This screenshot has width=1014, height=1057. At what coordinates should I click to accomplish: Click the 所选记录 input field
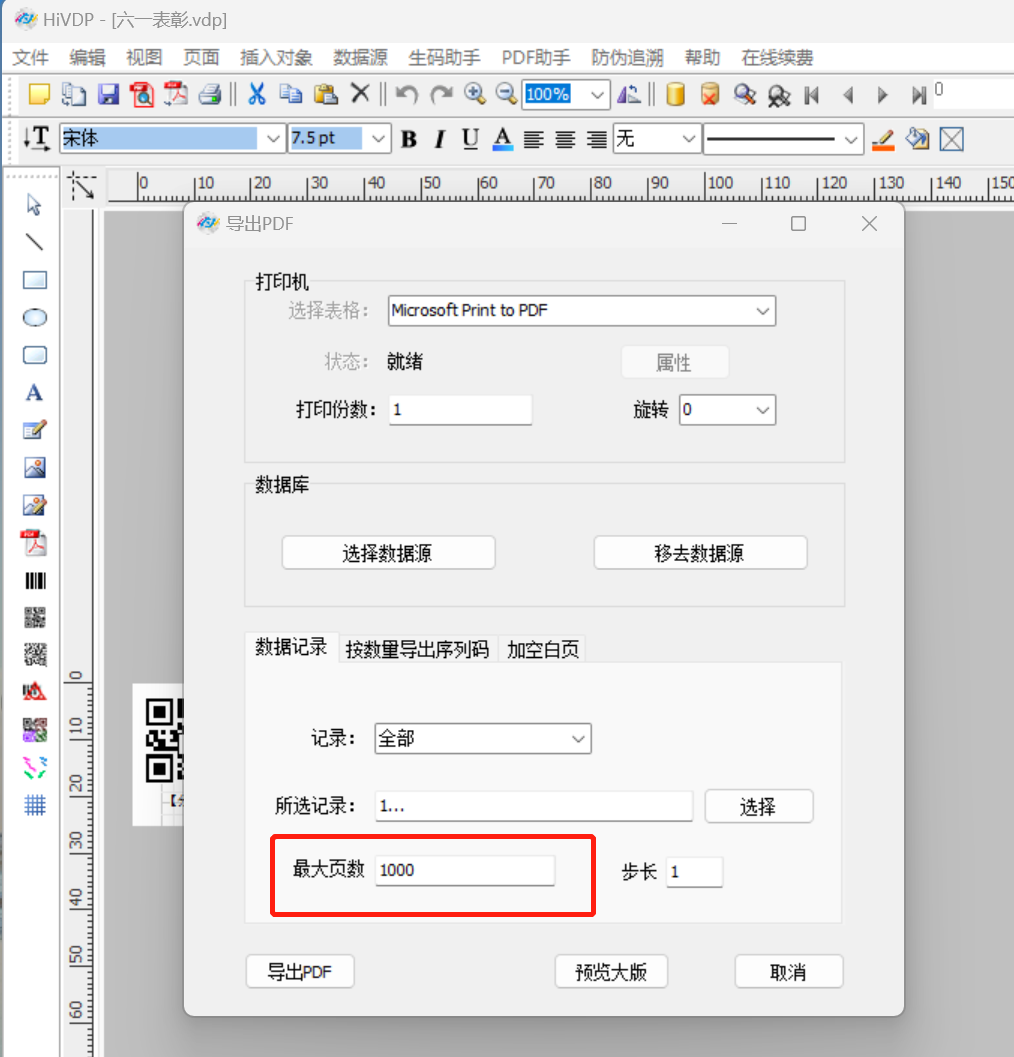coord(534,806)
